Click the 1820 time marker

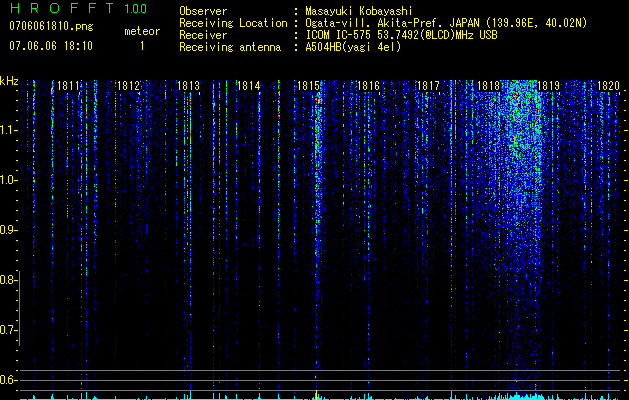608,85
